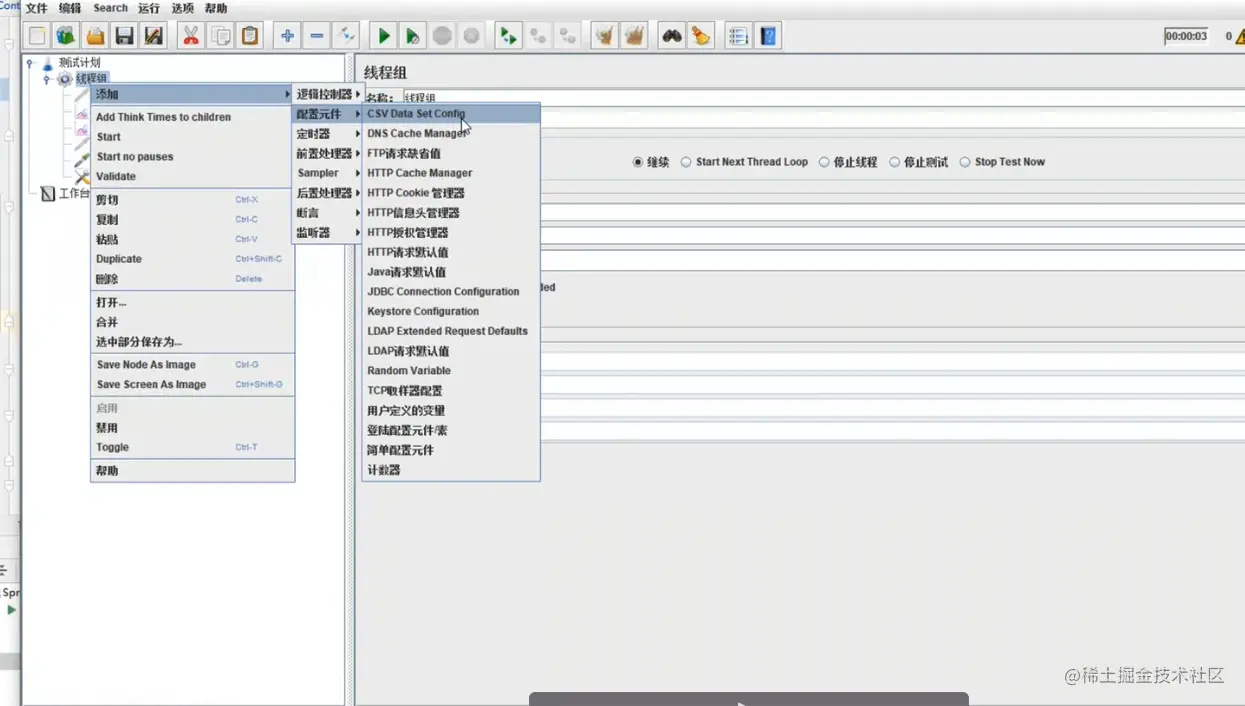The image size is (1245, 706).
Task: Click Remote Start All toolbar icon
Action: (x=508, y=36)
